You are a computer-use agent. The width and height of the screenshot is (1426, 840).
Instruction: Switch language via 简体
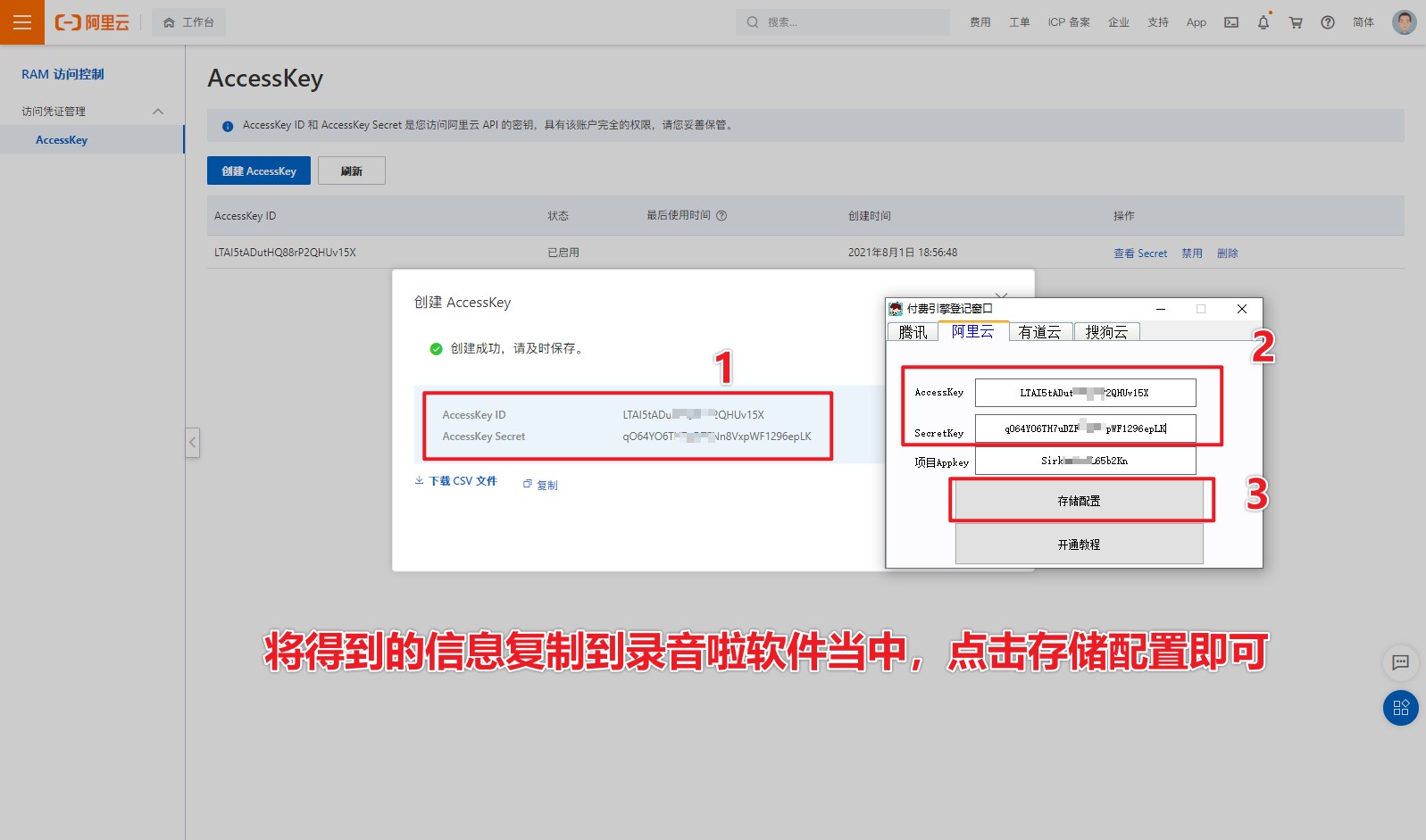pyautogui.click(x=1363, y=22)
